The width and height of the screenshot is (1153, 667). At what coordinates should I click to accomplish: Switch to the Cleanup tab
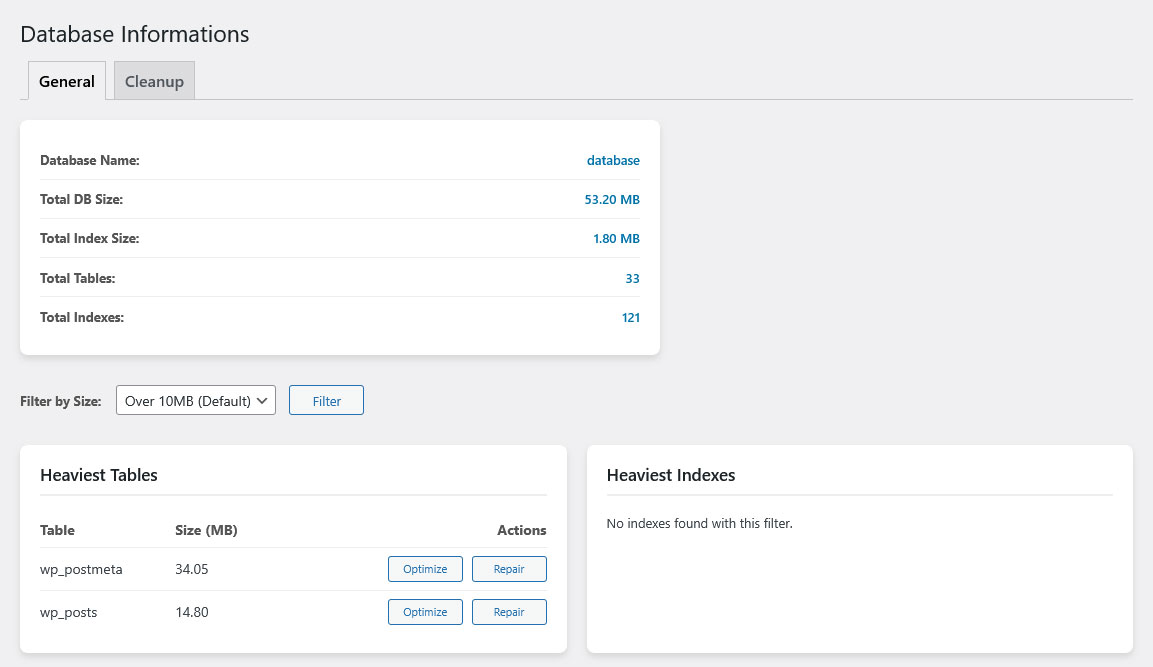pyautogui.click(x=154, y=81)
